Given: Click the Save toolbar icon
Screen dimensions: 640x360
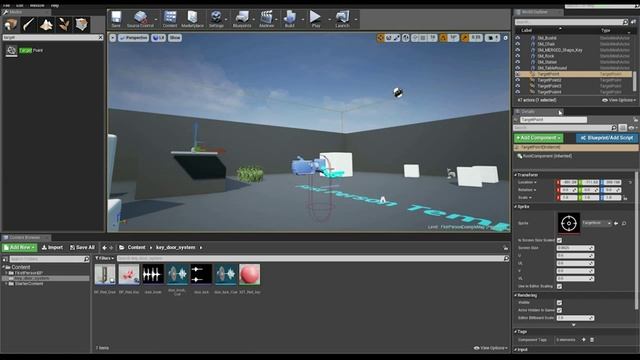Looking at the screenshot, I should [116, 19].
